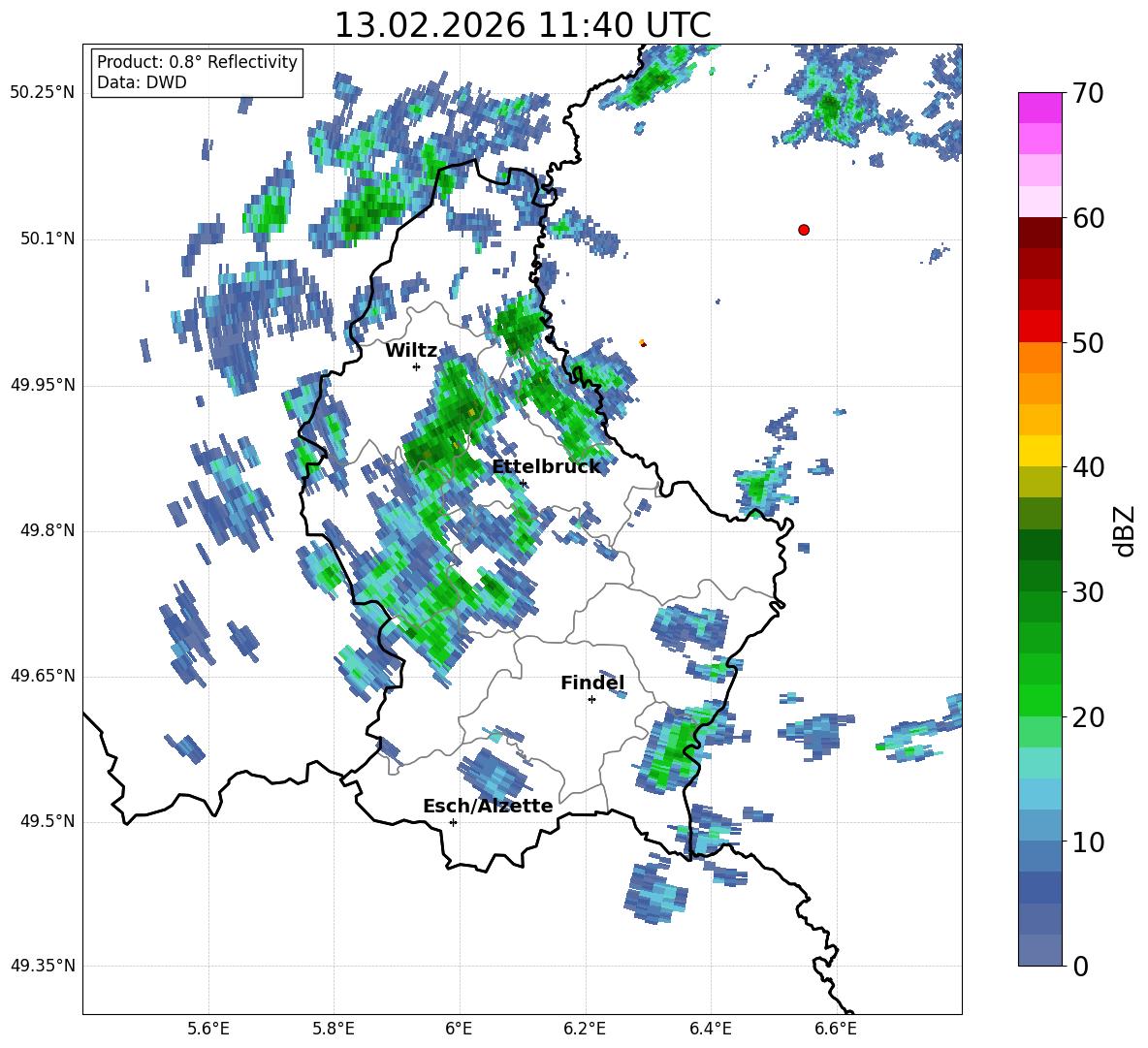1148x1048 pixels.
Task: Click the Product: 0.8° Reflectivity text
Action: pyautogui.click(x=197, y=62)
